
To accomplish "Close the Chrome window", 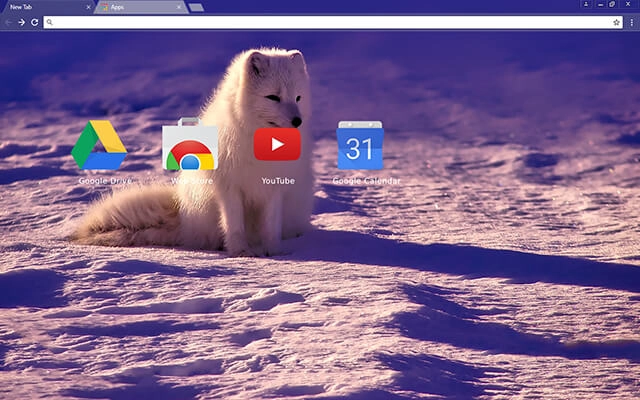I will [628, 4].
